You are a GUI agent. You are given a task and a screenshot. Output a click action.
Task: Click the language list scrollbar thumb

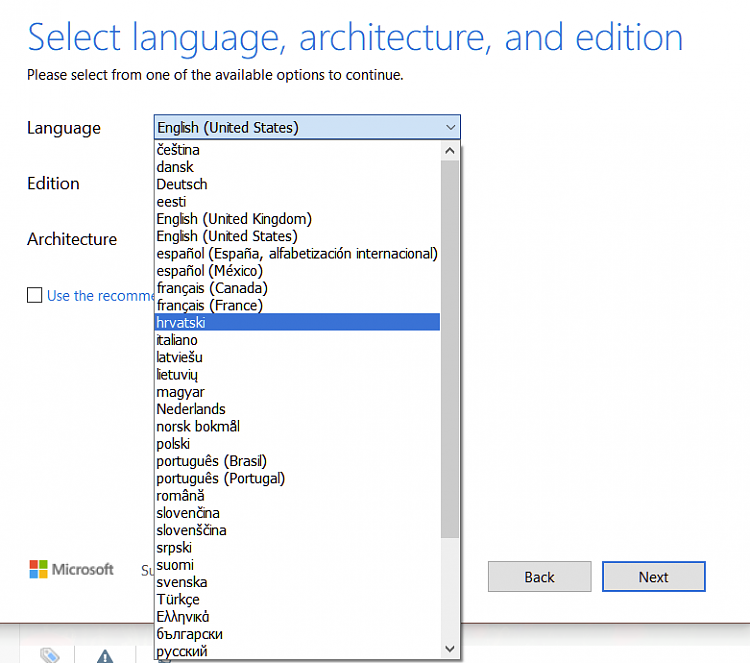pyautogui.click(x=450, y=349)
